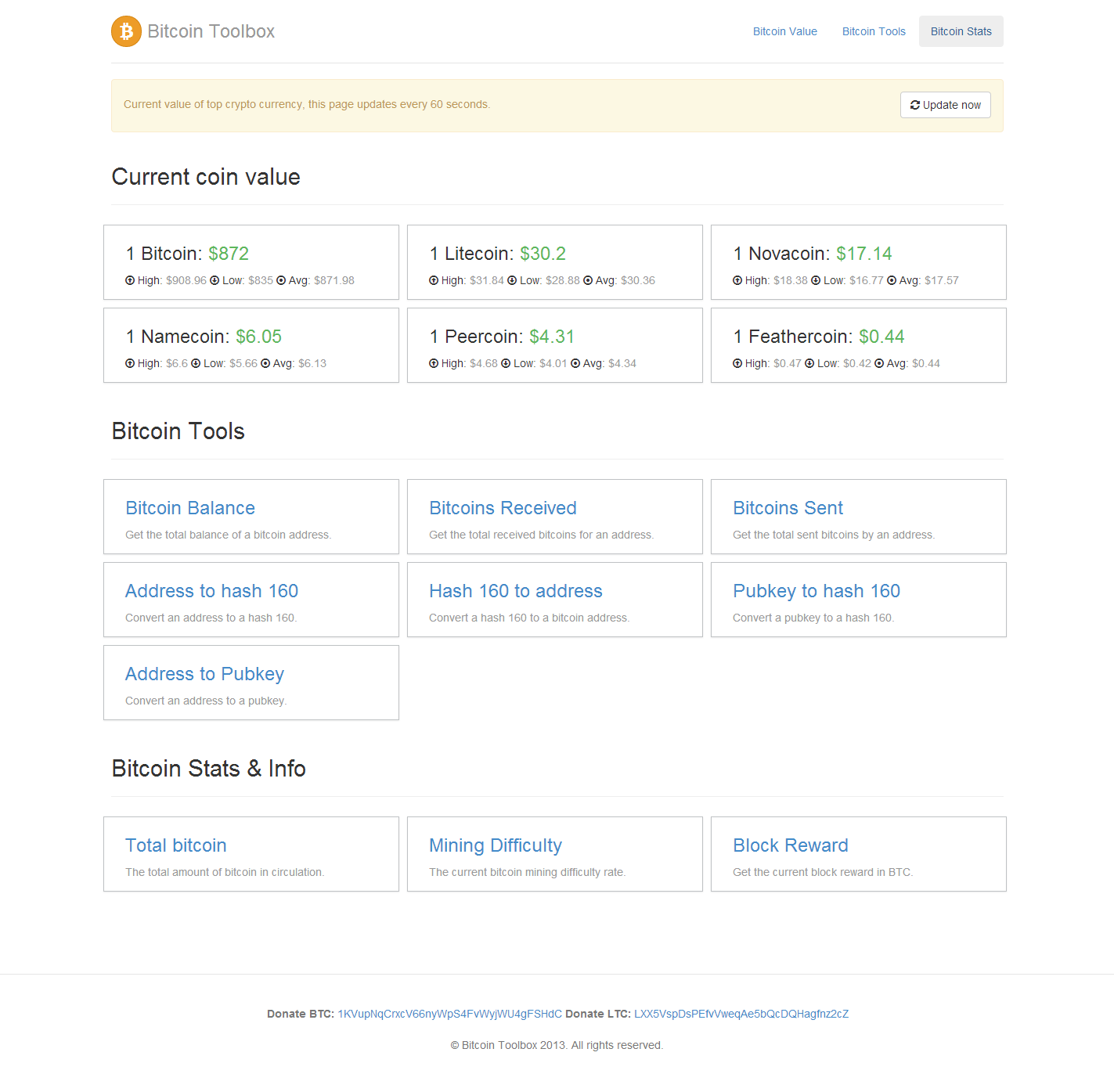1114x1092 pixels.
Task: Open the Bitcoin Balance tool
Action: (x=190, y=508)
